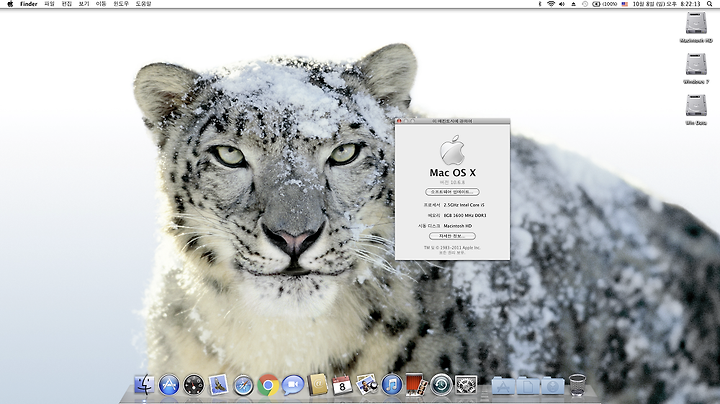Click 'Macintosh HD' startup disk text in About window
This screenshot has height=404, width=720.
click(x=458, y=226)
